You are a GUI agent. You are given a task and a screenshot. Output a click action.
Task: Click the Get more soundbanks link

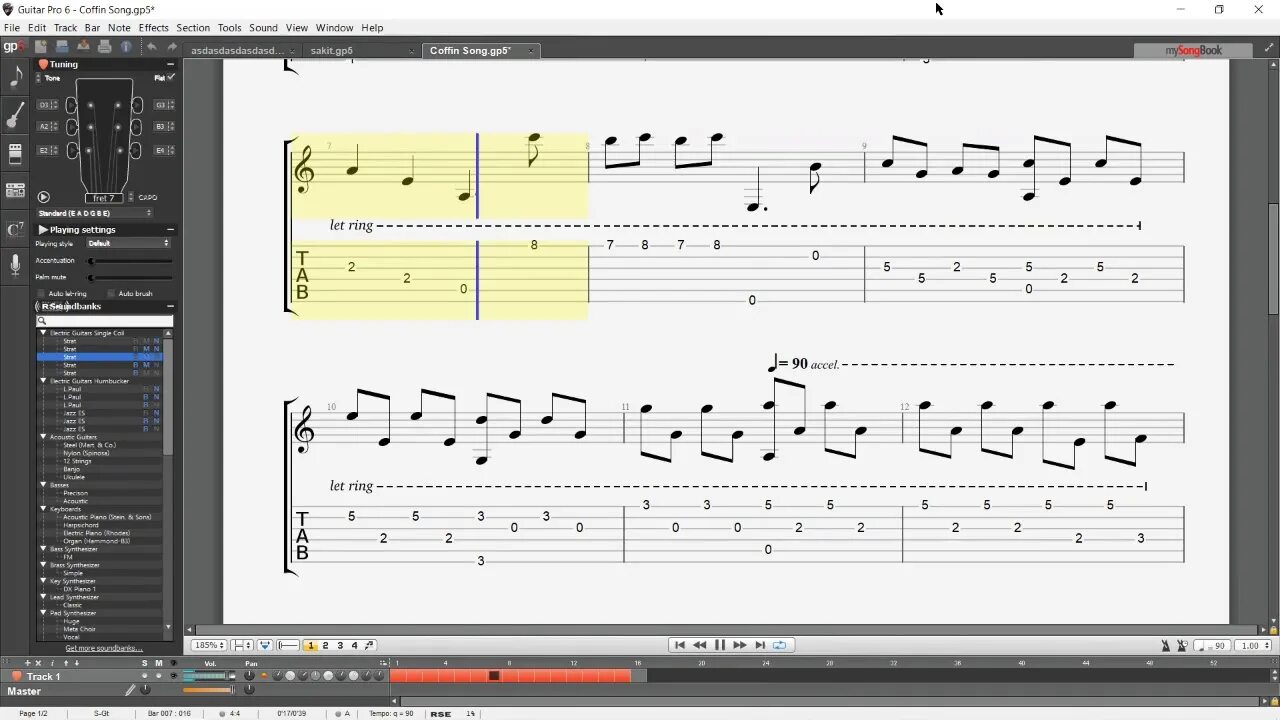click(x=104, y=648)
